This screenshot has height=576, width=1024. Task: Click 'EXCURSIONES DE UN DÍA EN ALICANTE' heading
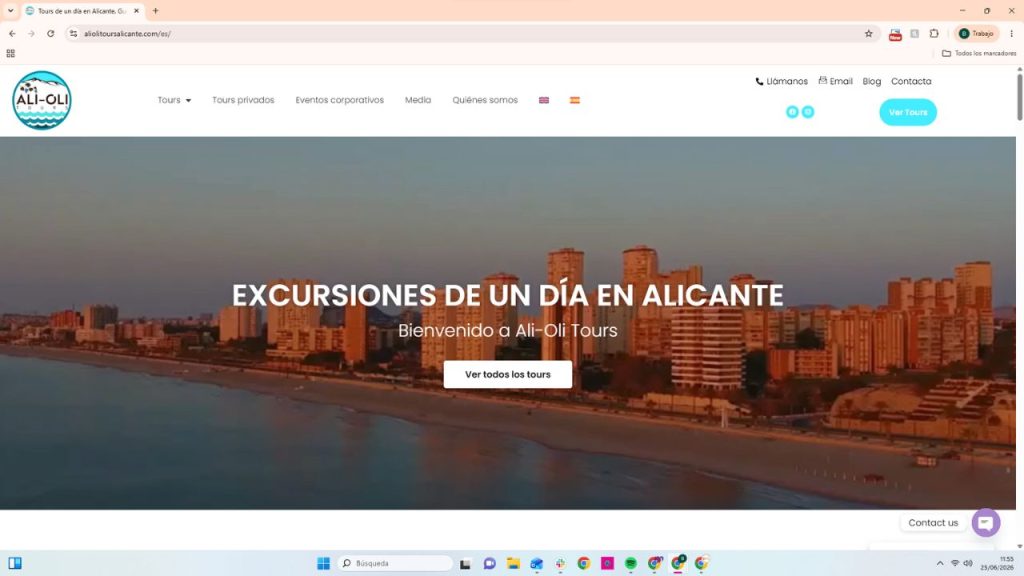pyautogui.click(x=507, y=295)
